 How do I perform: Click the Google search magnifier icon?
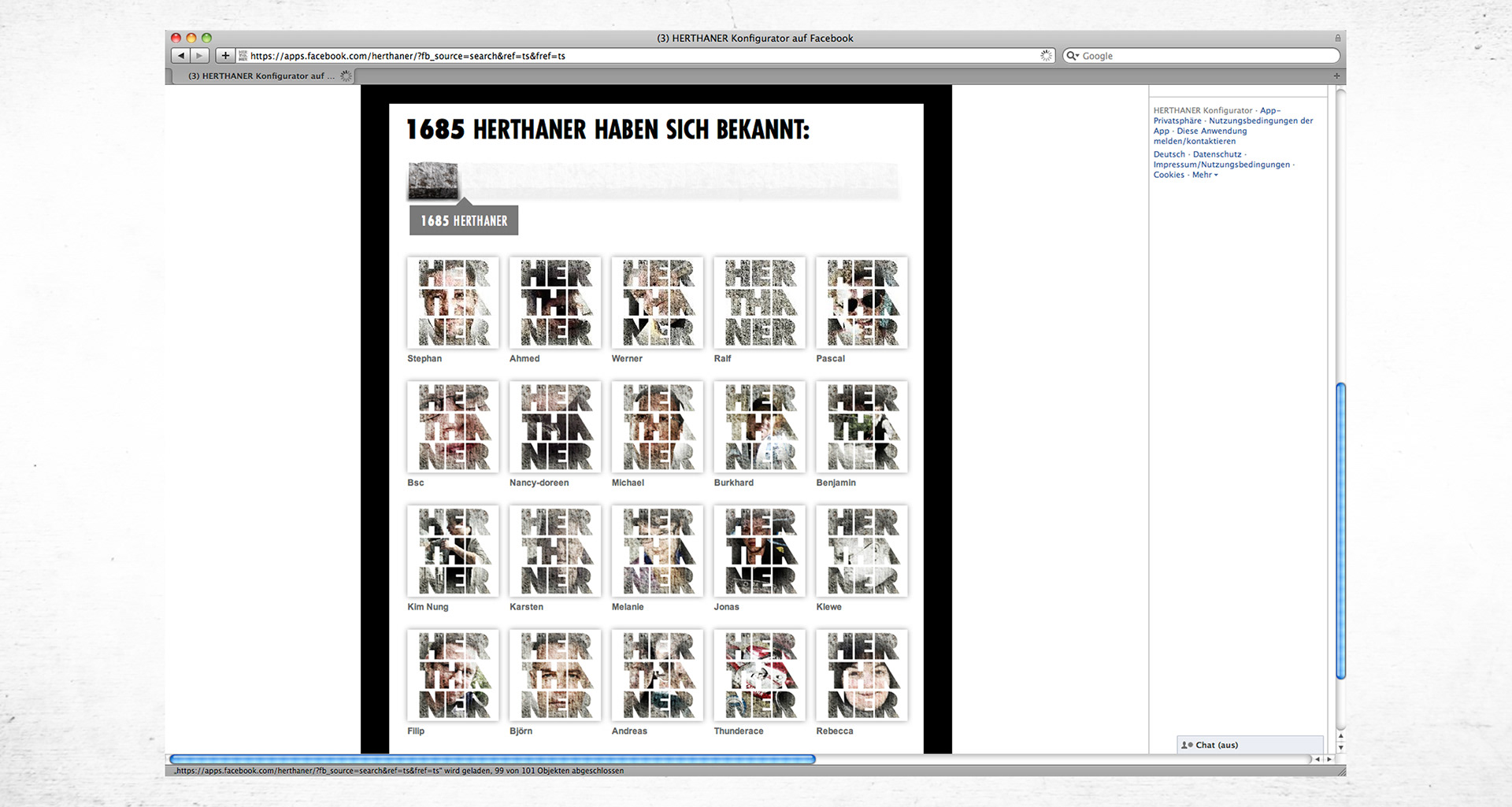(x=1072, y=56)
